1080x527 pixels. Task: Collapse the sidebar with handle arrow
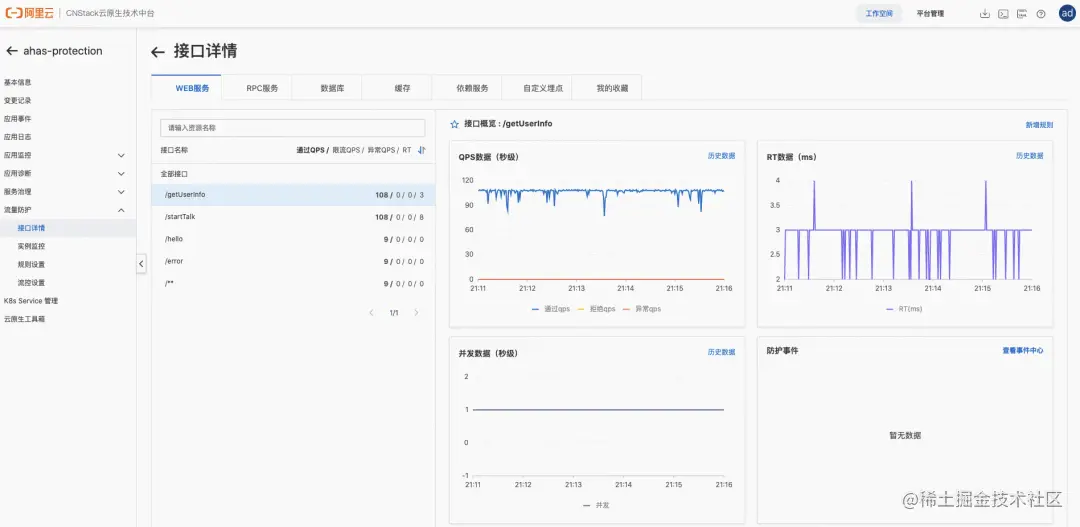pyautogui.click(x=141, y=263)
